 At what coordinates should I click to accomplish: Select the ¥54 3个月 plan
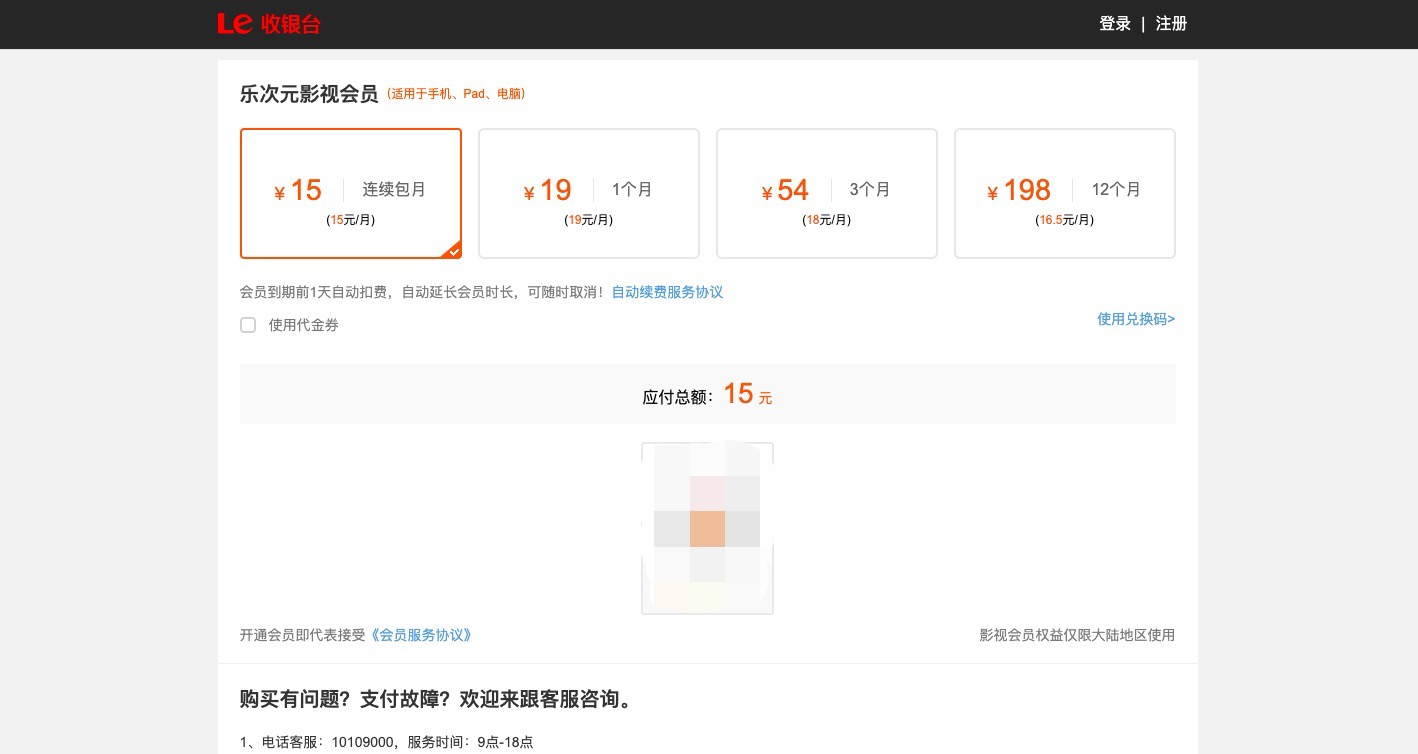pos(827,193)
